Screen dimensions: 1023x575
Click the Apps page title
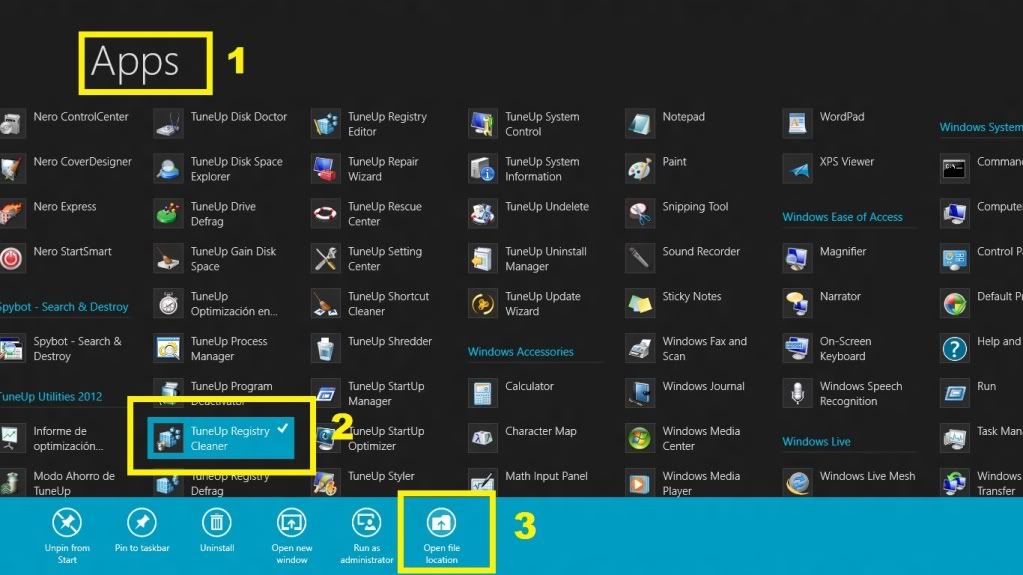135,63
